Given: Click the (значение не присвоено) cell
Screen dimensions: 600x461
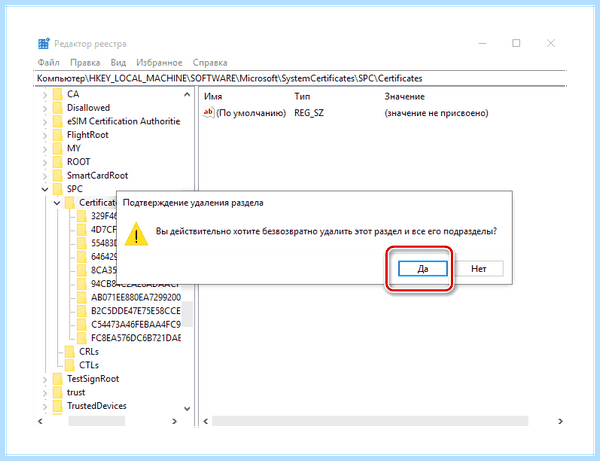Looking at the screenshot, I should click(436, 113).
